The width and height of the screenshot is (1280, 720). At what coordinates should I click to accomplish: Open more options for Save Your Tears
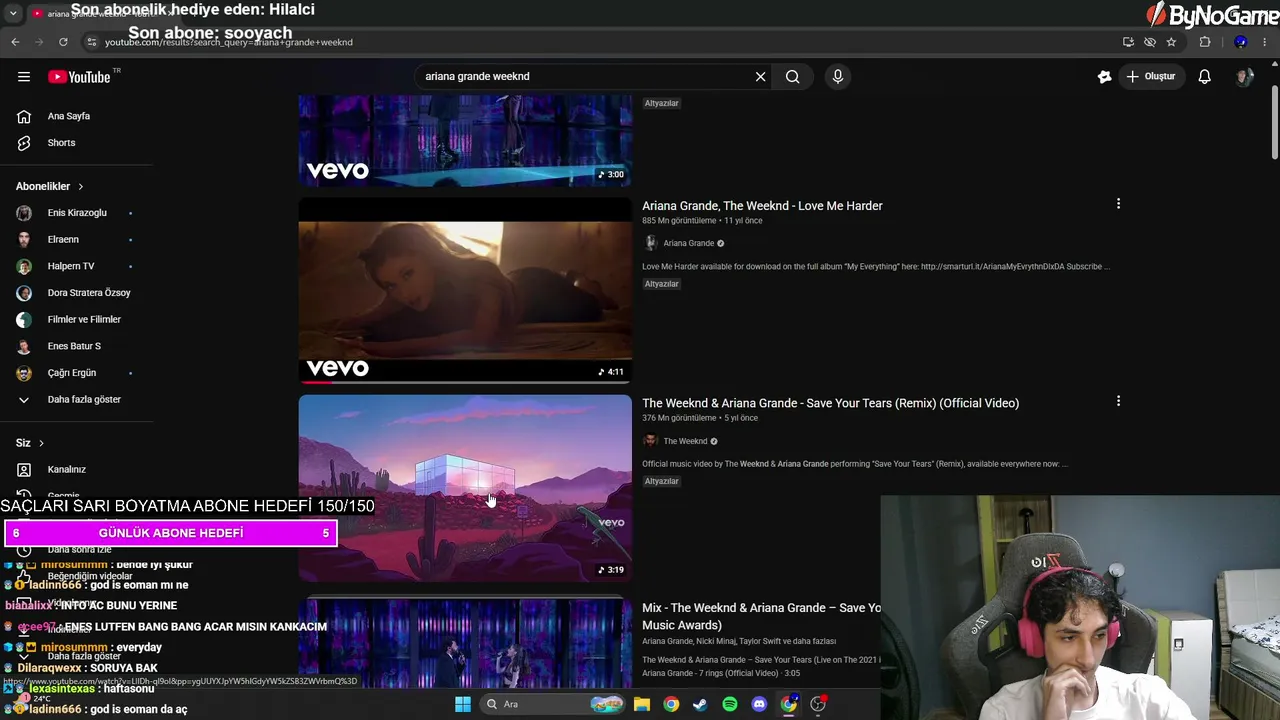click(x=1118, y=401)
